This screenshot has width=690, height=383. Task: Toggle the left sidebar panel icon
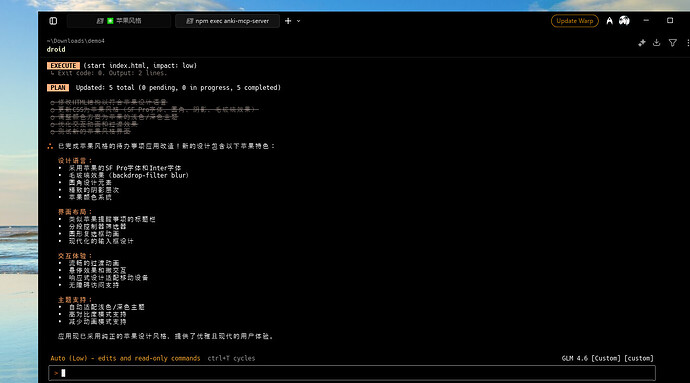pyautogui.click(x=53, y=21)
